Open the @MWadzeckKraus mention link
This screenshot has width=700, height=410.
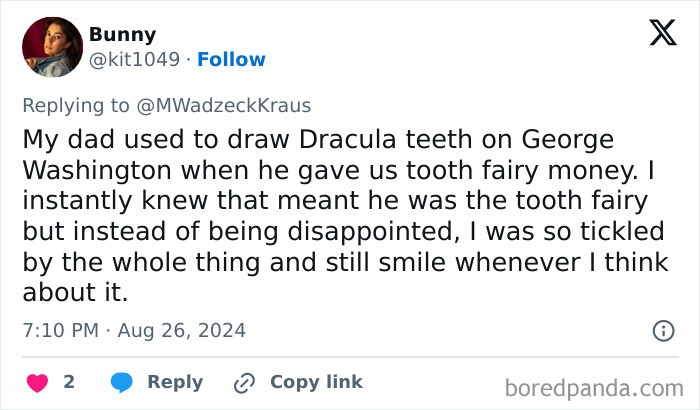[x=235, y=105]
